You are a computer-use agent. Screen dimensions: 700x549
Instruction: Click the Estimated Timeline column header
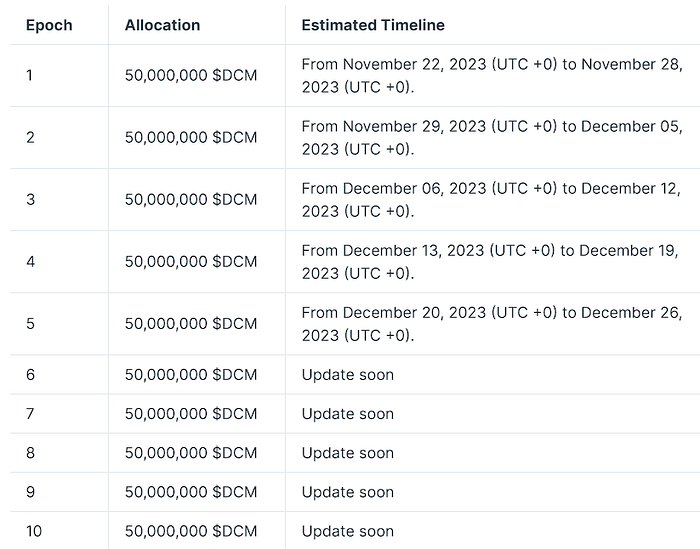tap(373, 25)
